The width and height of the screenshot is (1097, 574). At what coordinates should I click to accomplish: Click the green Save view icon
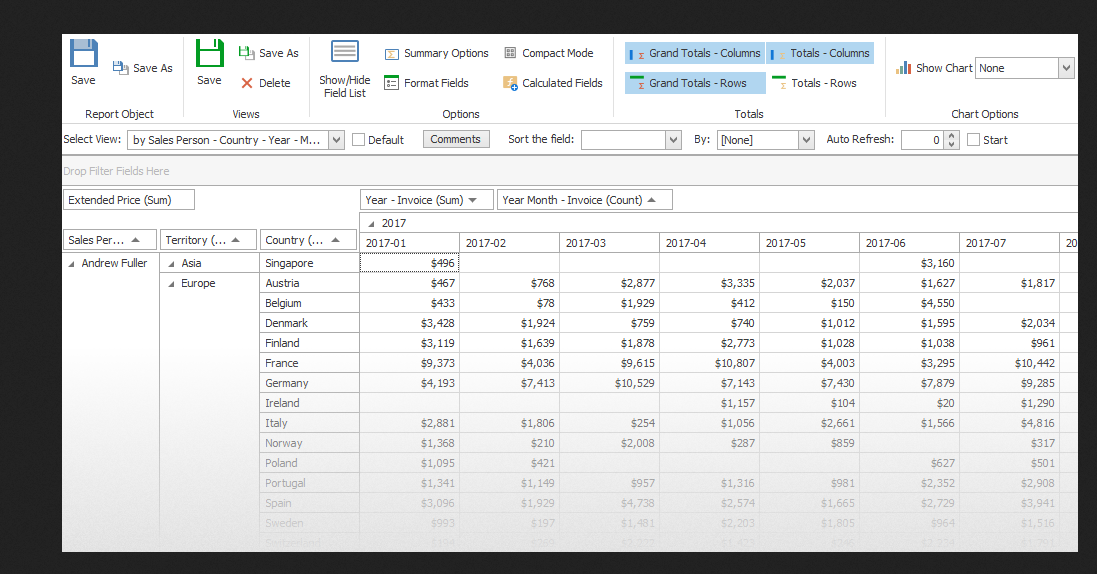pos(209,54)
